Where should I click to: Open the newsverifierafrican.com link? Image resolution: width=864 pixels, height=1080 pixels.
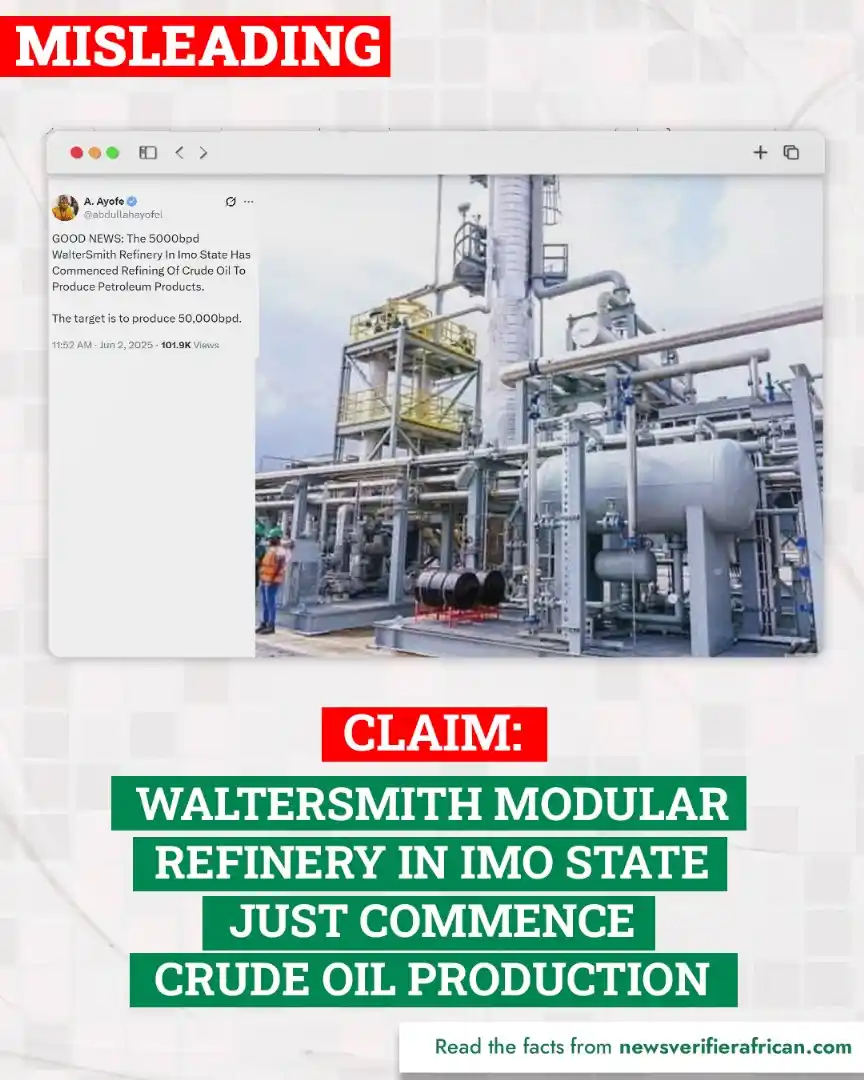[x=735, y=1047]
